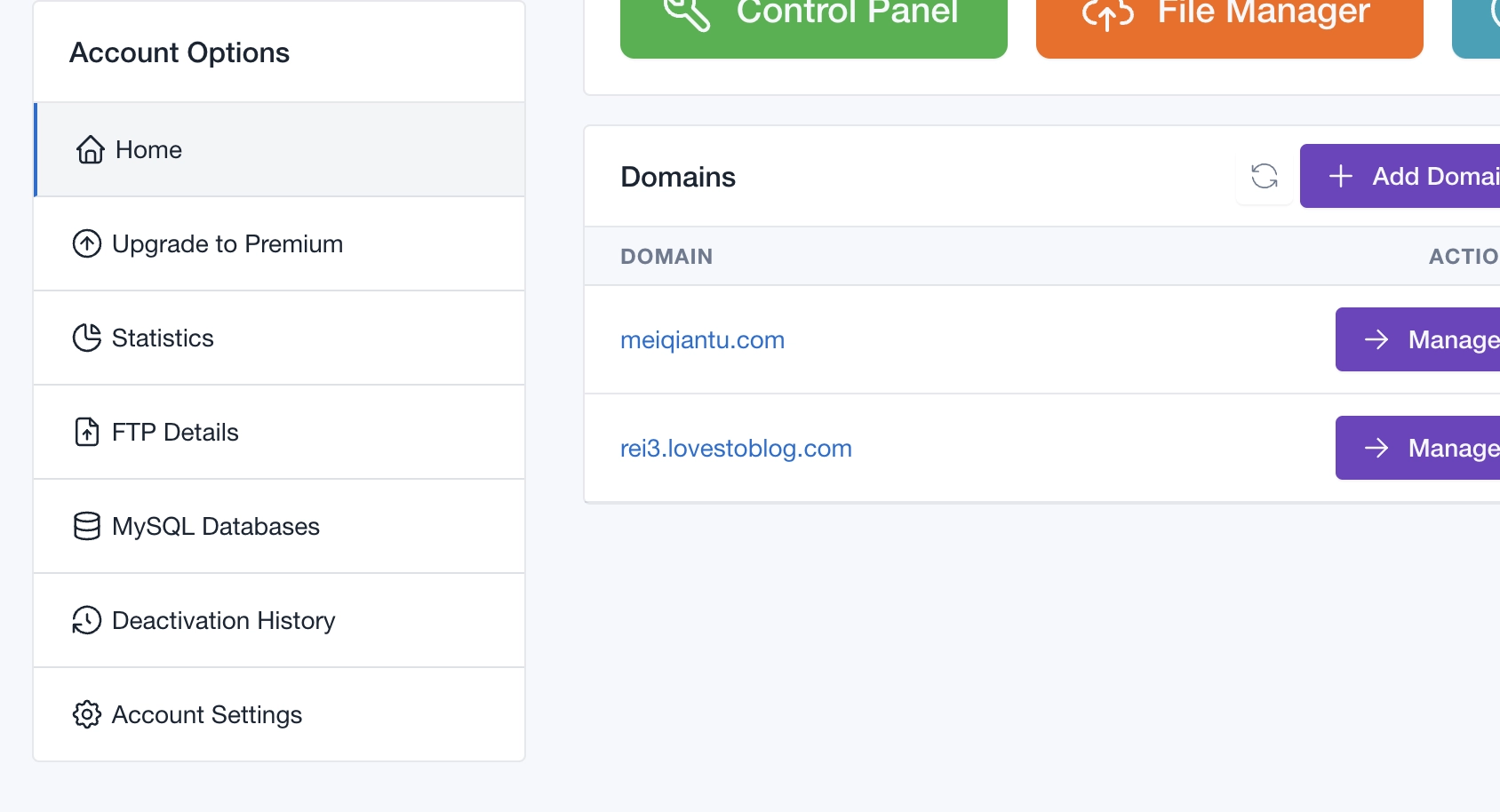Open the rei3.lovestoblog.com link
Screen dimensions: 1500x812
pos(736,449)
